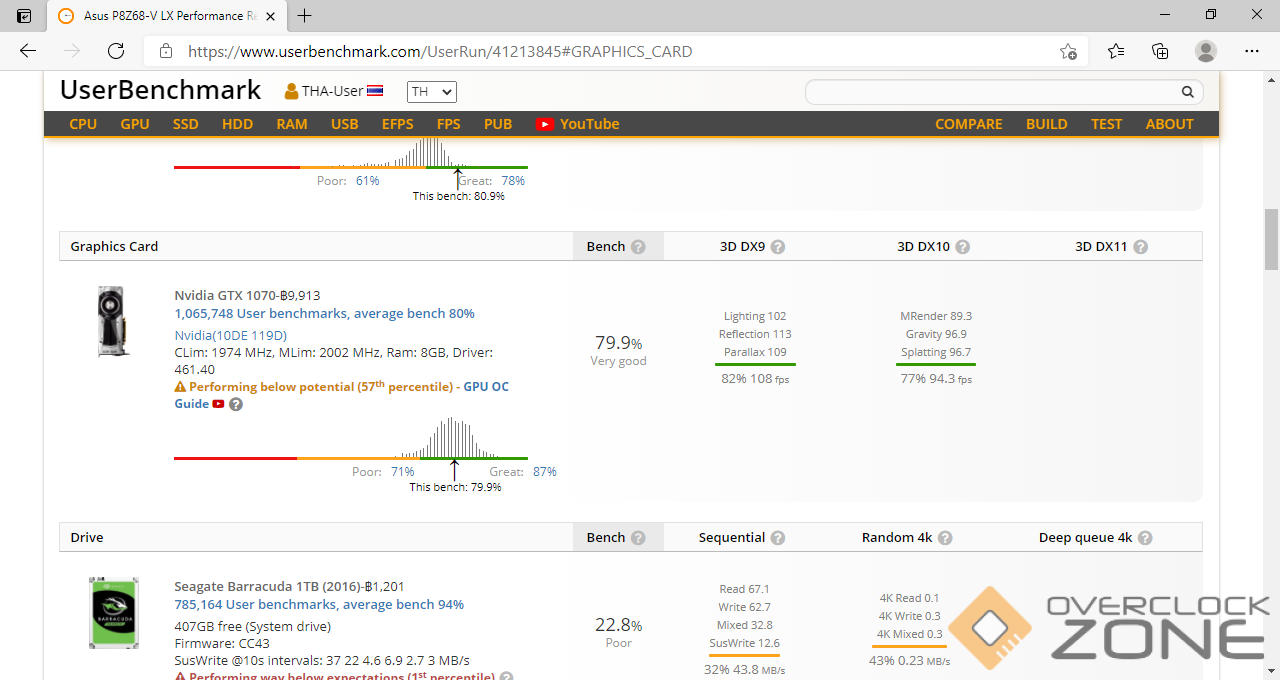Viewport: 1280px width, 680px height.
Task: Click the Graphics Card Bench help icon
Action: point(638,247)
